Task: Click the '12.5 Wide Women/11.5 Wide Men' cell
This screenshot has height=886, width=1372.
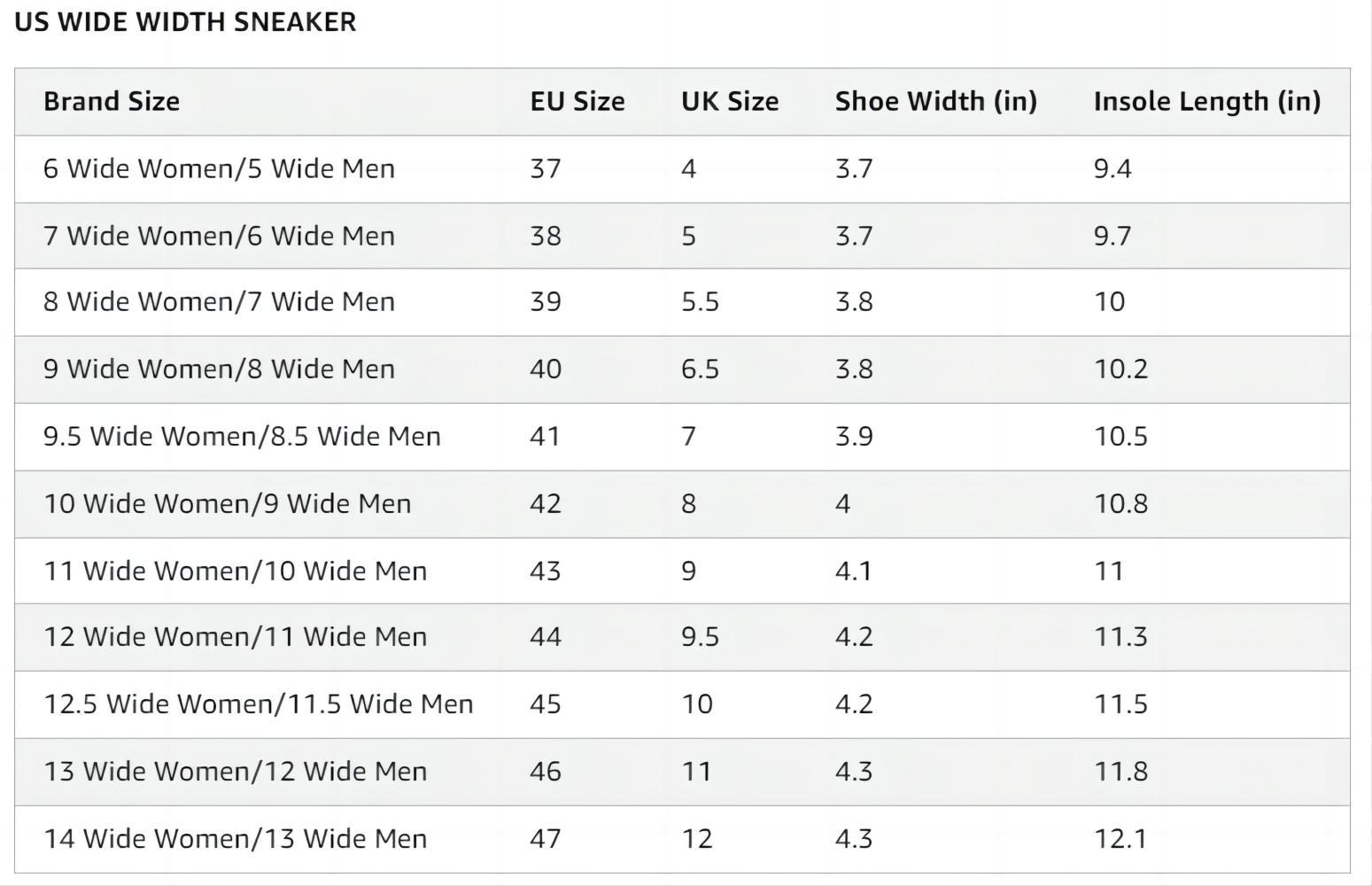Action: click(x=258, y=704)
